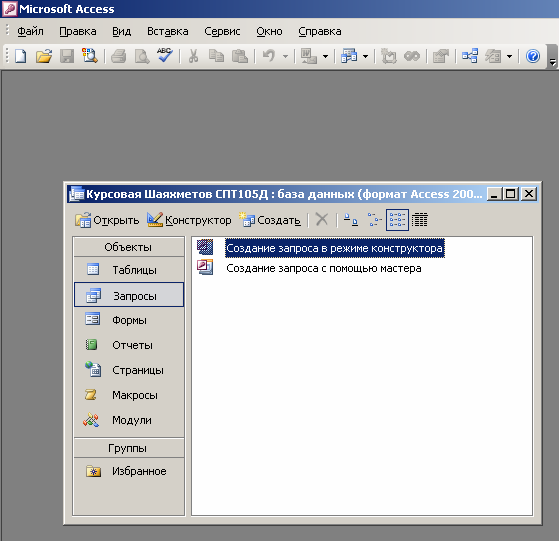This screenshot has height=541, width=559.
Task: Close the Курсовая database window
Action: click(x=529, y=194)
